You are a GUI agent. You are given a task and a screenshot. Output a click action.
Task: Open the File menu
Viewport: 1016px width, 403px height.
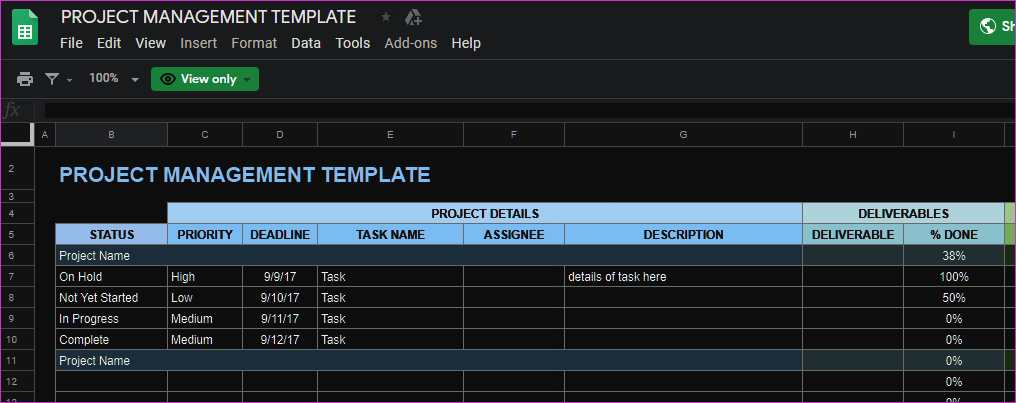pyautogui.click(x=71, y=43)
